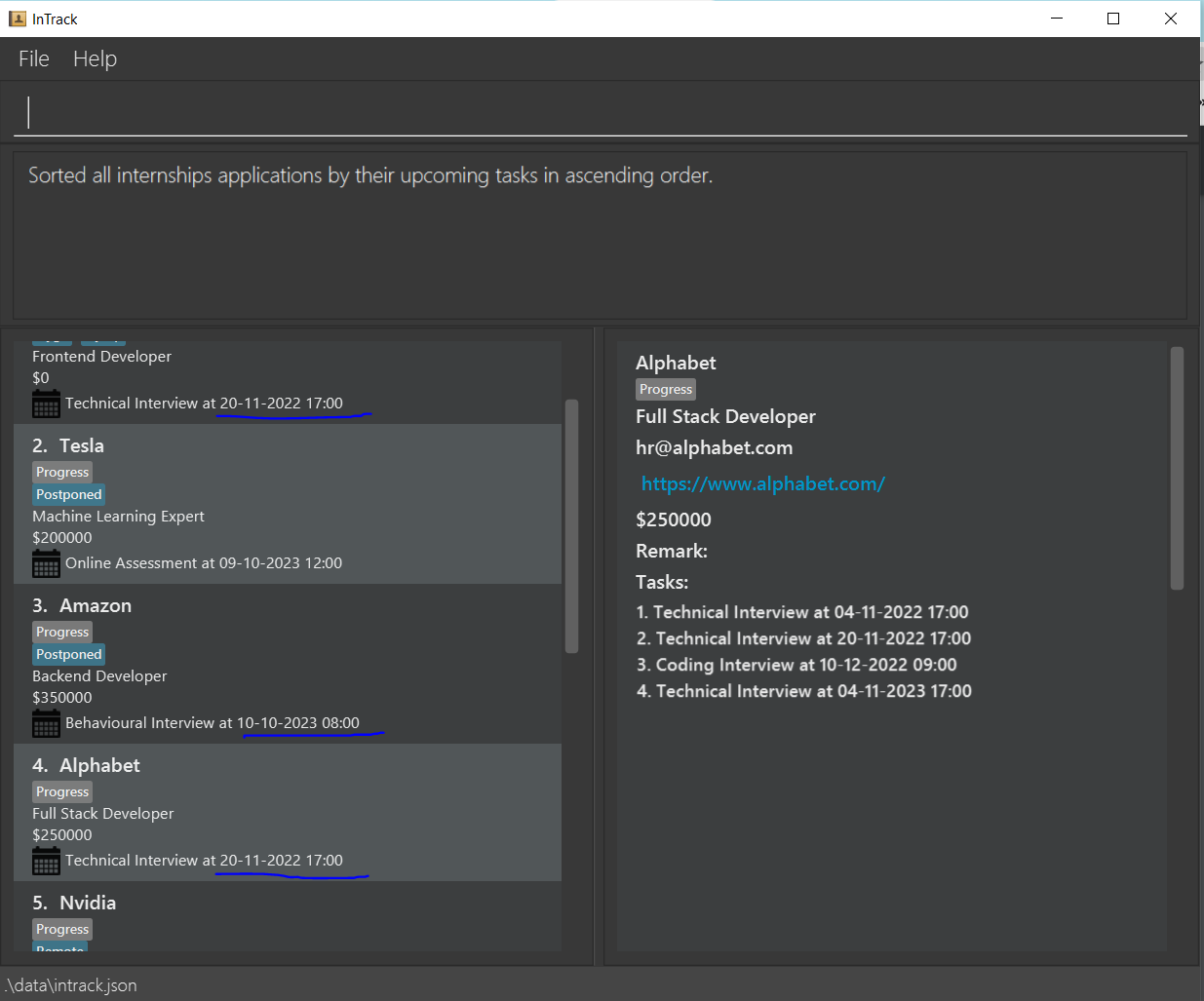
Task: Select the Nvidia internship card
Action: [288, 916]
